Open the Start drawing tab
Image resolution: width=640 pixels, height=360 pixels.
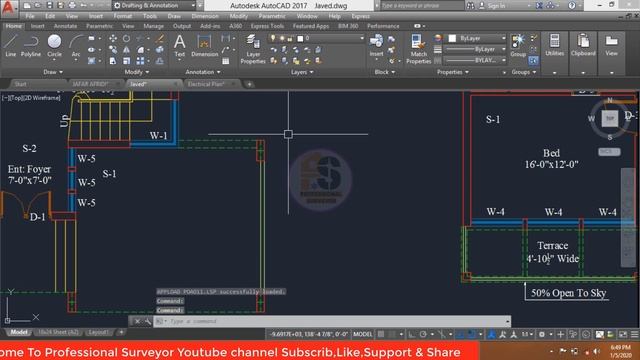[20, 84]
